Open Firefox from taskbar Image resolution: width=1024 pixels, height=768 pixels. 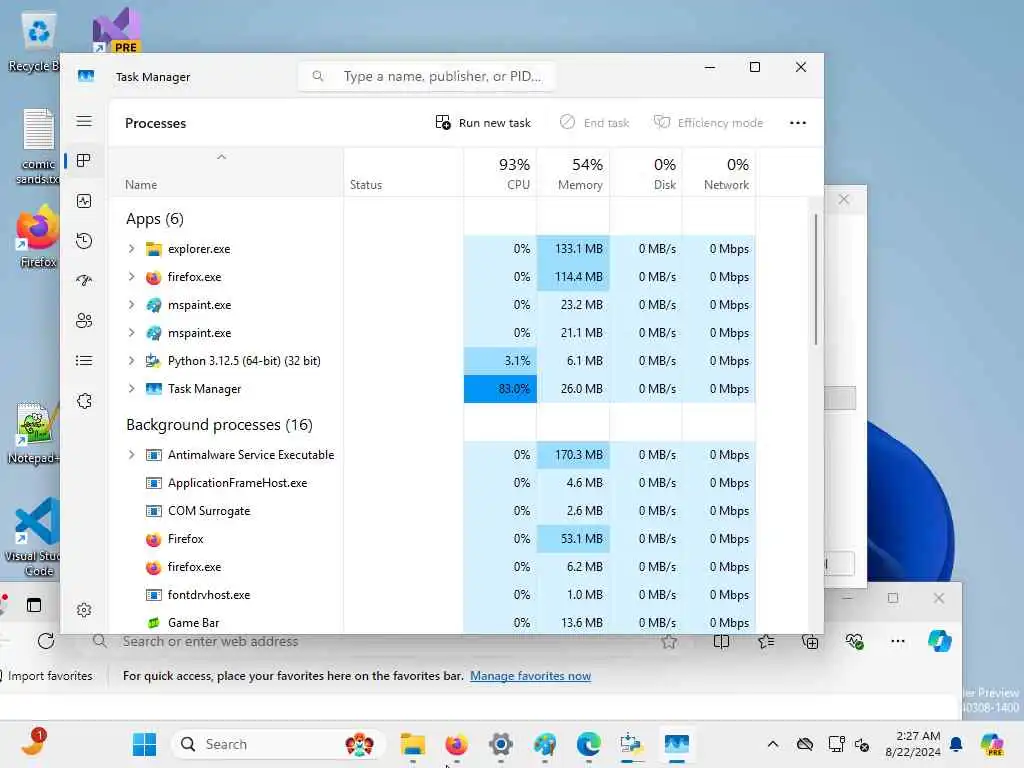coord(456,744)
